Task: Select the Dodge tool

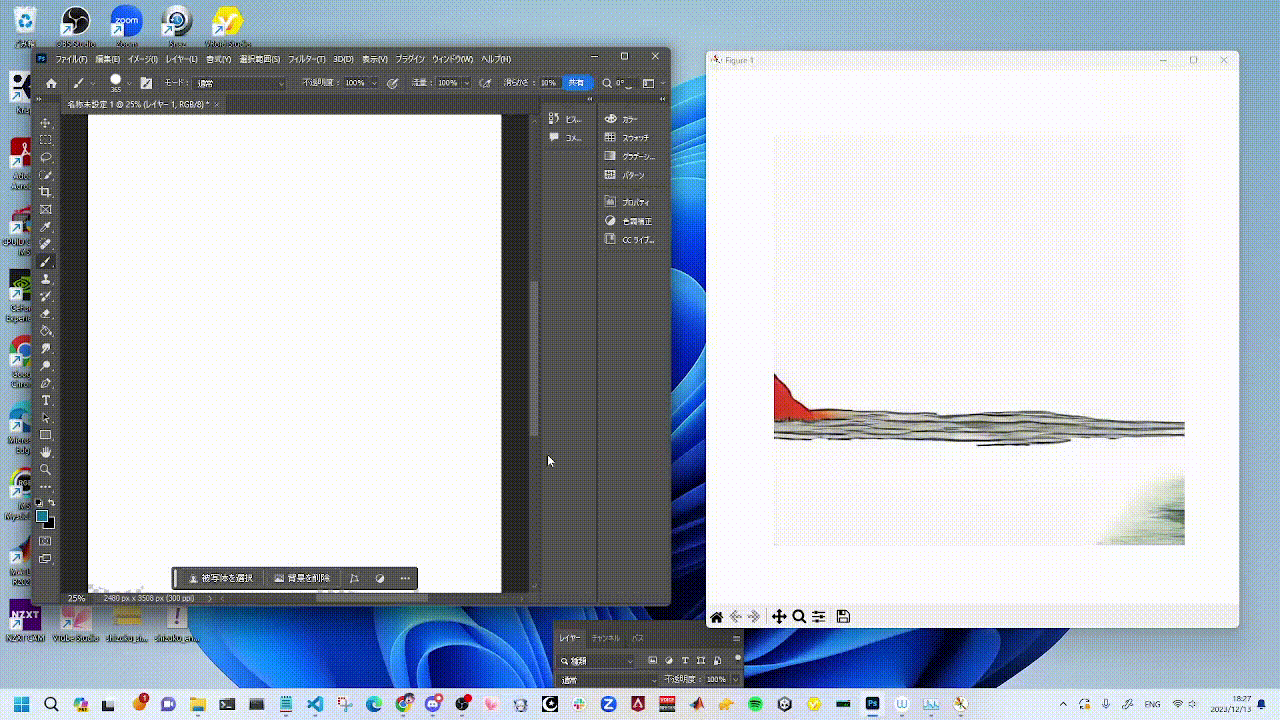Action: 46,366
